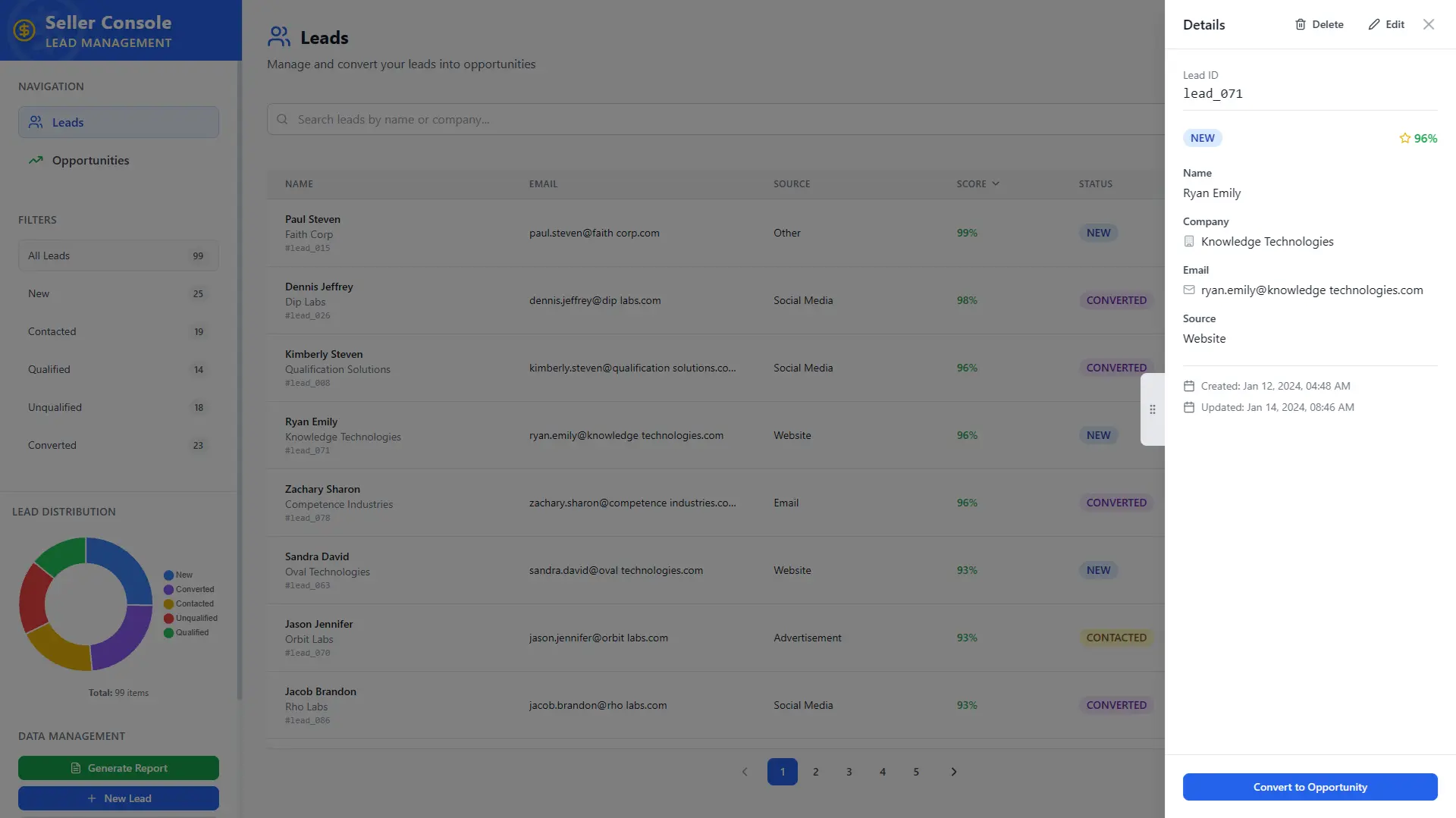The width and height of the screenshot is (1456, 818).
Task: Open the Jacob Brandon lead row
Action: coord(715,705)
